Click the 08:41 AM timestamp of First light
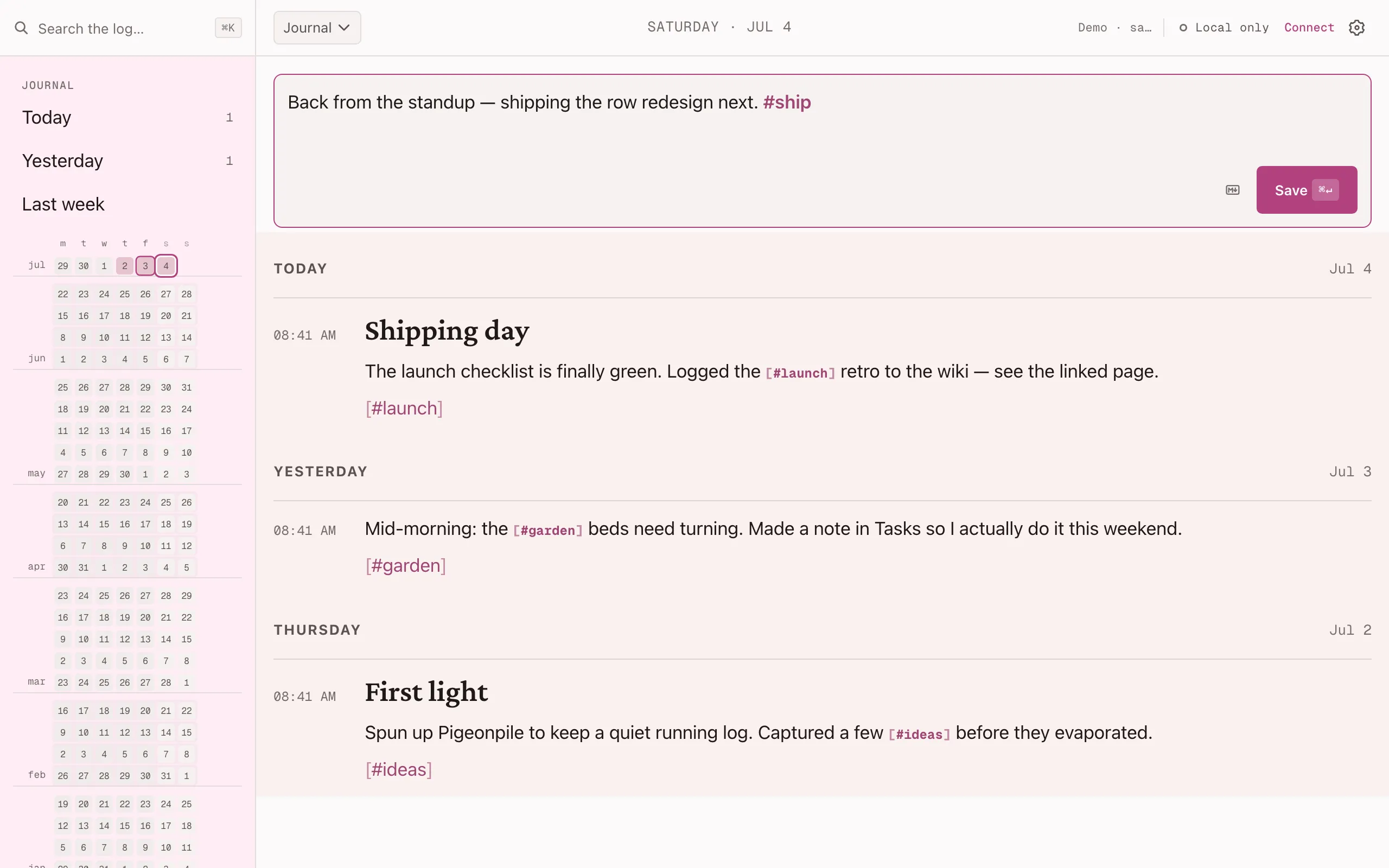The height and width of the screenshot is (868, 1389). [x=305, y=697]
